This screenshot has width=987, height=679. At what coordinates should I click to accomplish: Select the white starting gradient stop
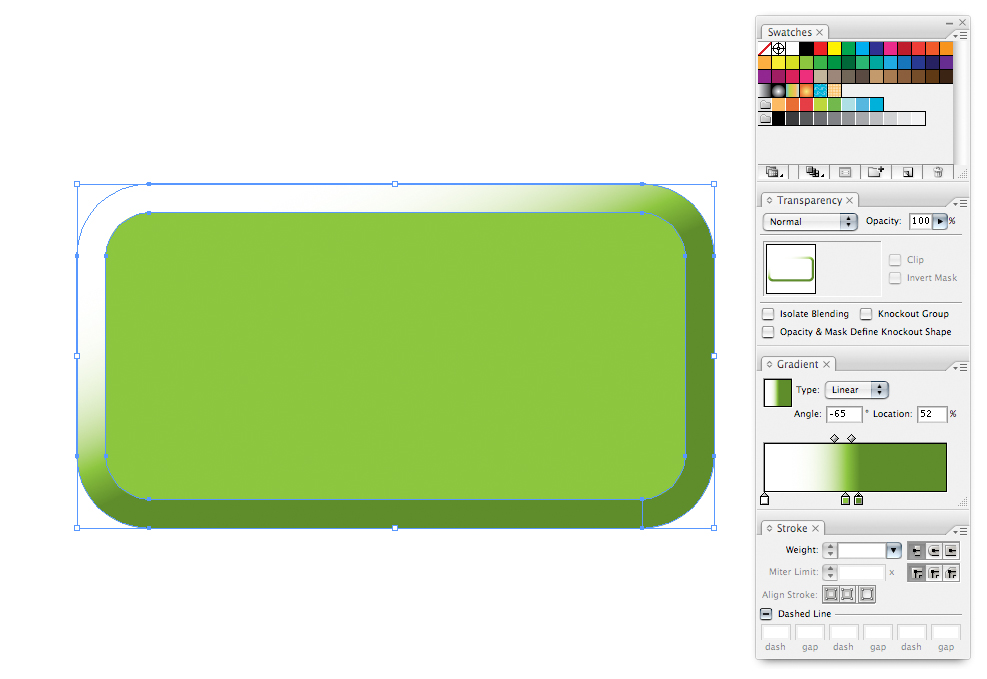765,500
